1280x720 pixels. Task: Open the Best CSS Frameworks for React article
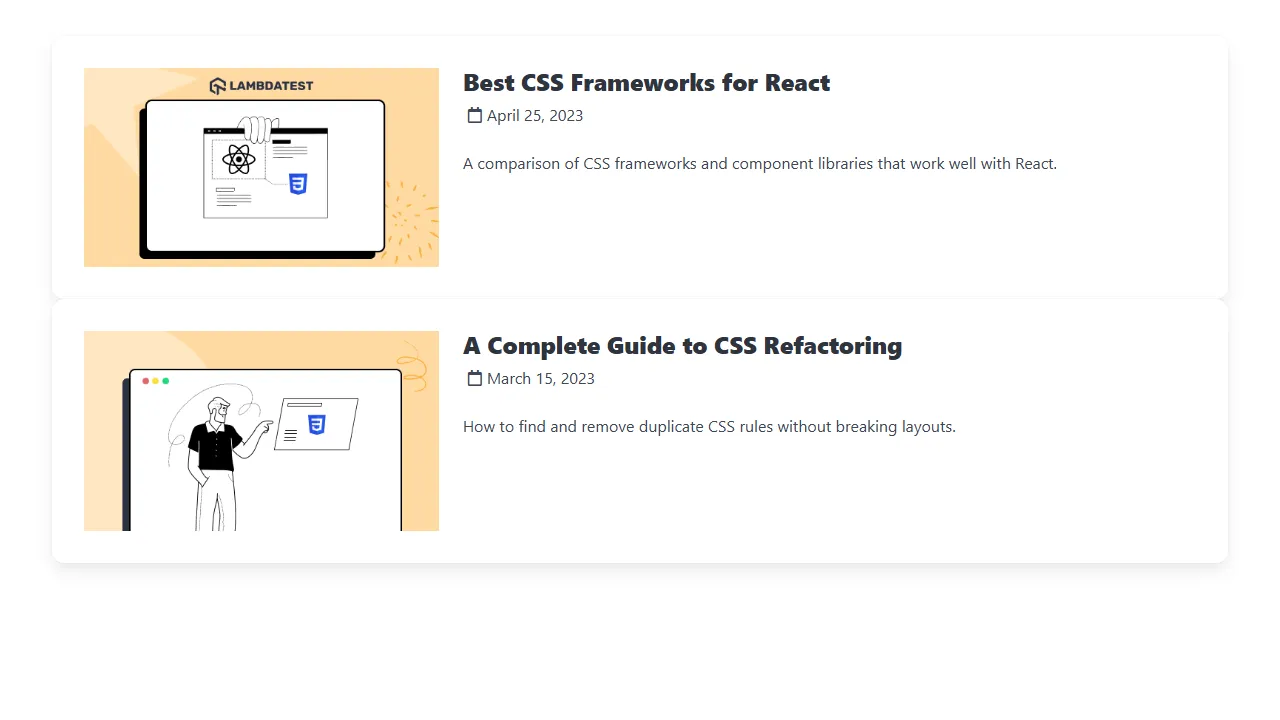(x=646, y=82)
